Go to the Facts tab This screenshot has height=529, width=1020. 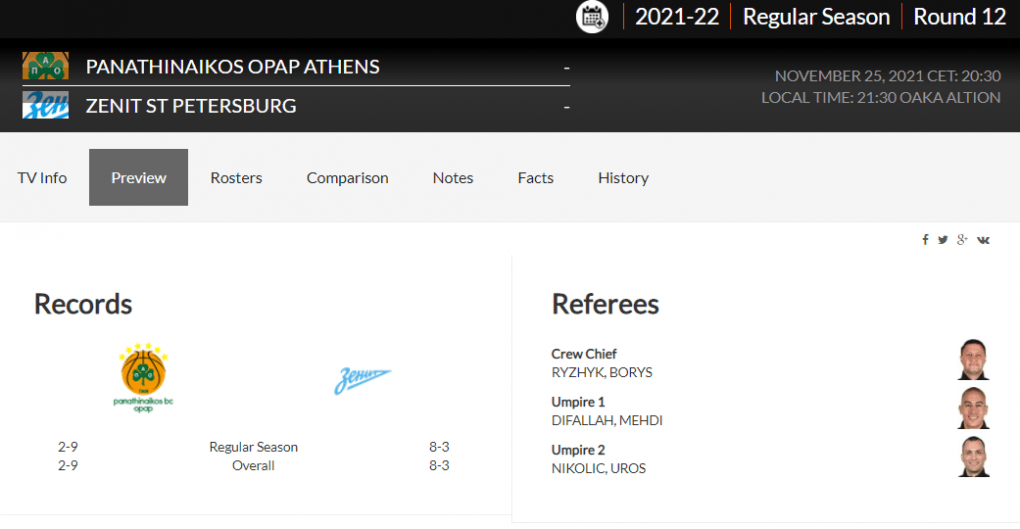pyautogui.click(x=536, y=178)
